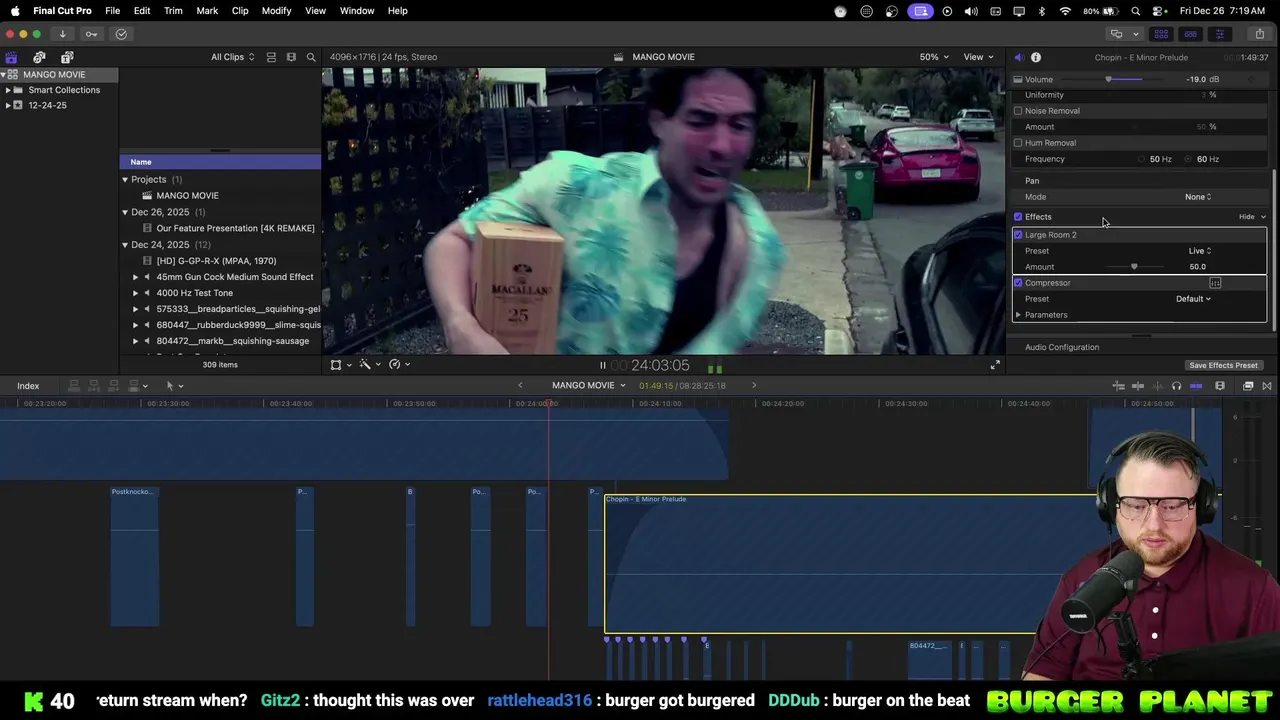Image resolution: width=1280 pixels, height=720 pixels.
Task: Toggle the browser display button
Action: click(1161, 34)
